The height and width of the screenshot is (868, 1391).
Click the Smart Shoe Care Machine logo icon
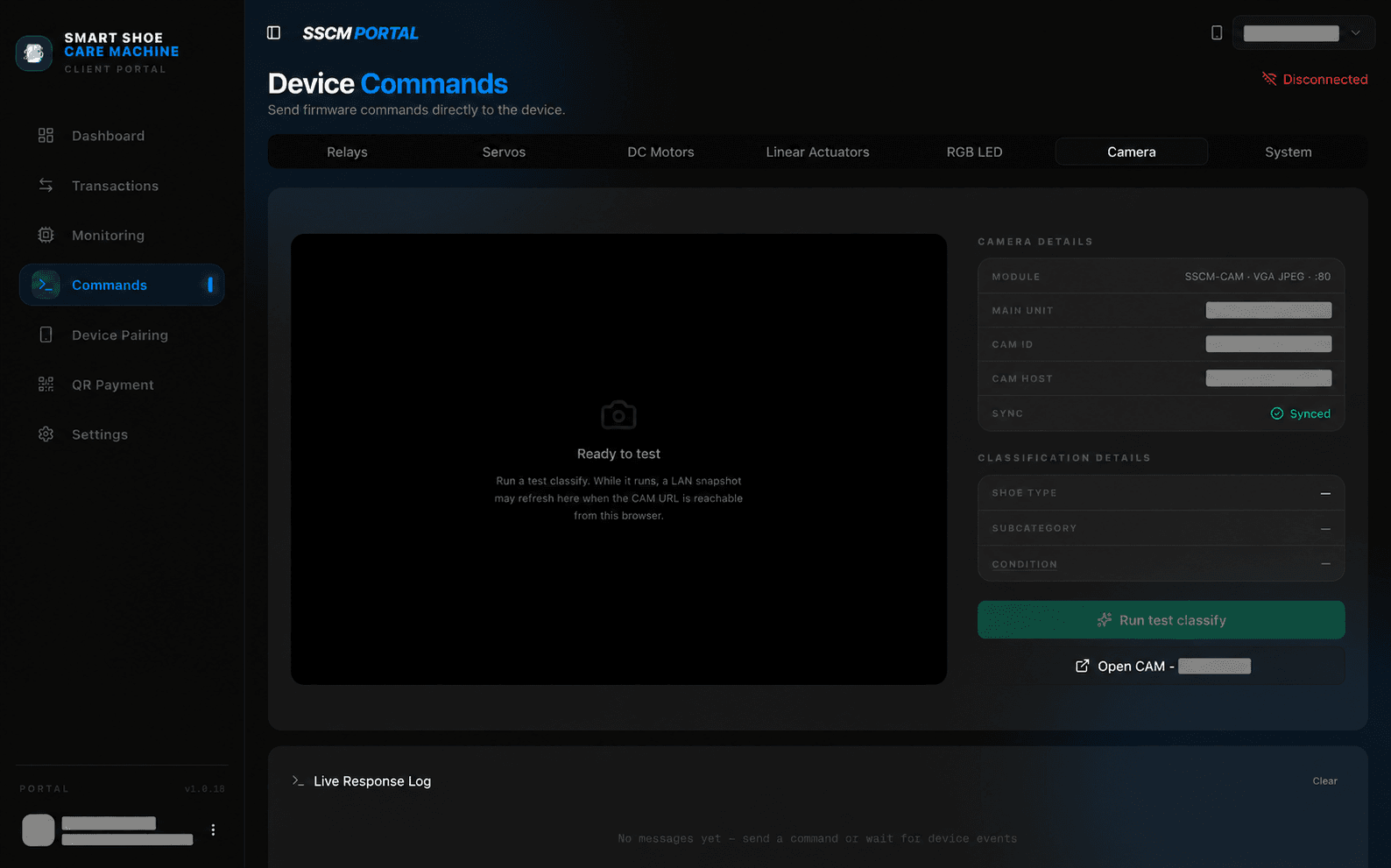tap(34, 53)
